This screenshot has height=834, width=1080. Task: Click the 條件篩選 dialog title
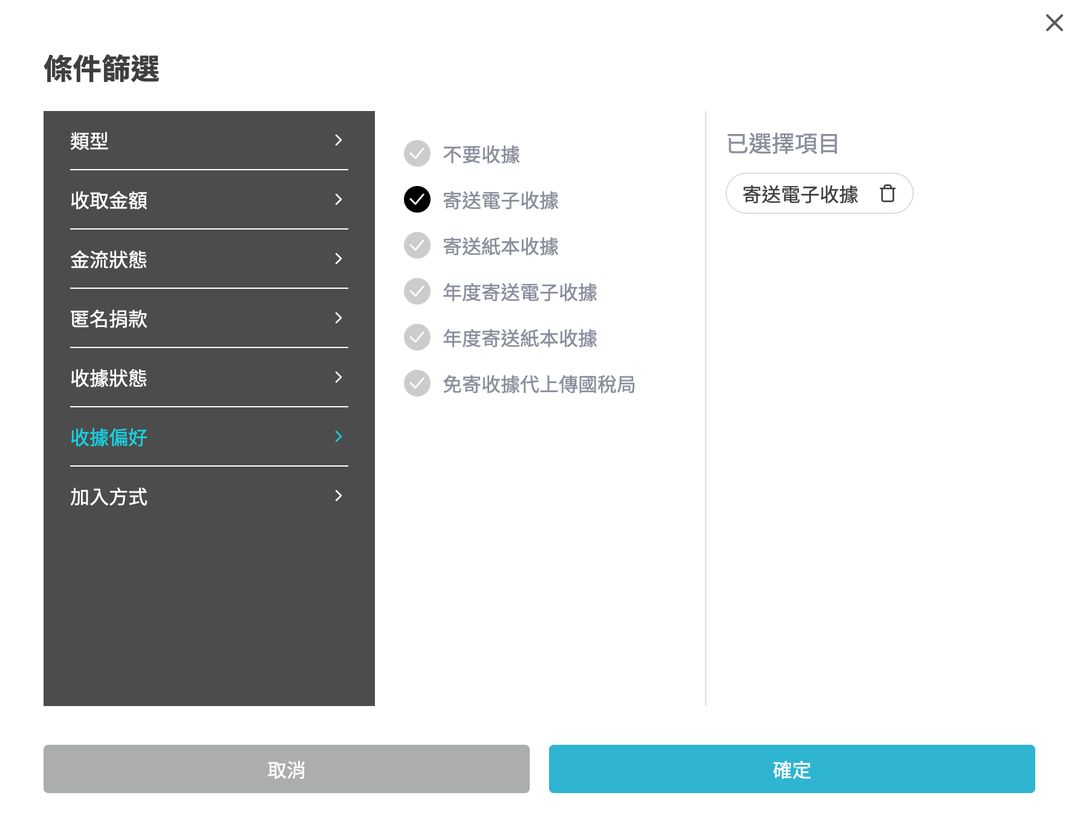coord(102,69)
